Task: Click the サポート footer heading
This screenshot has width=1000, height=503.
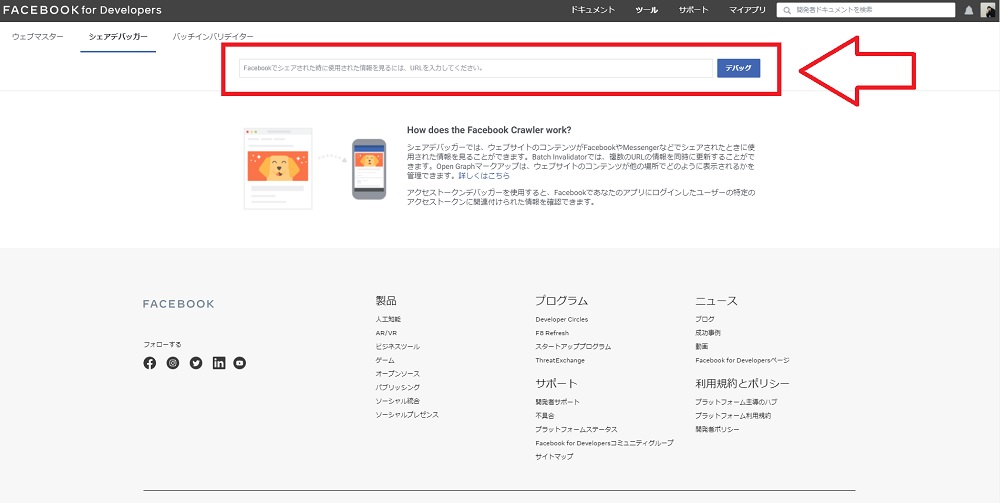Action: (x=556, y=384)
